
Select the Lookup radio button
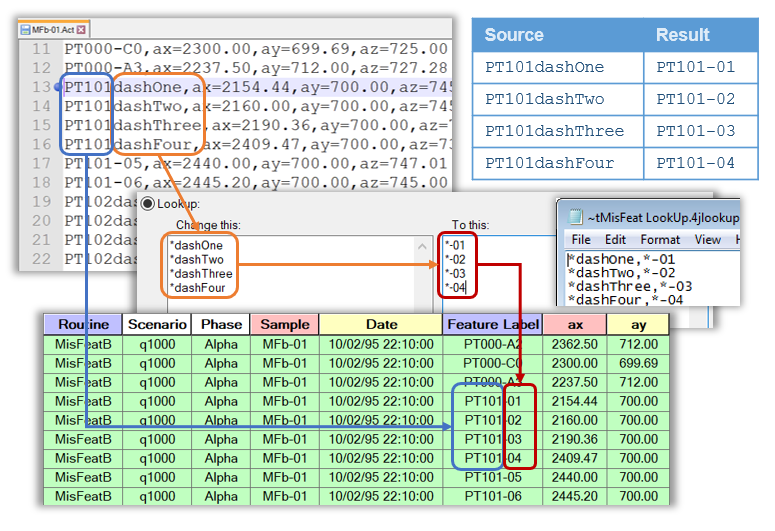[148, 204]
